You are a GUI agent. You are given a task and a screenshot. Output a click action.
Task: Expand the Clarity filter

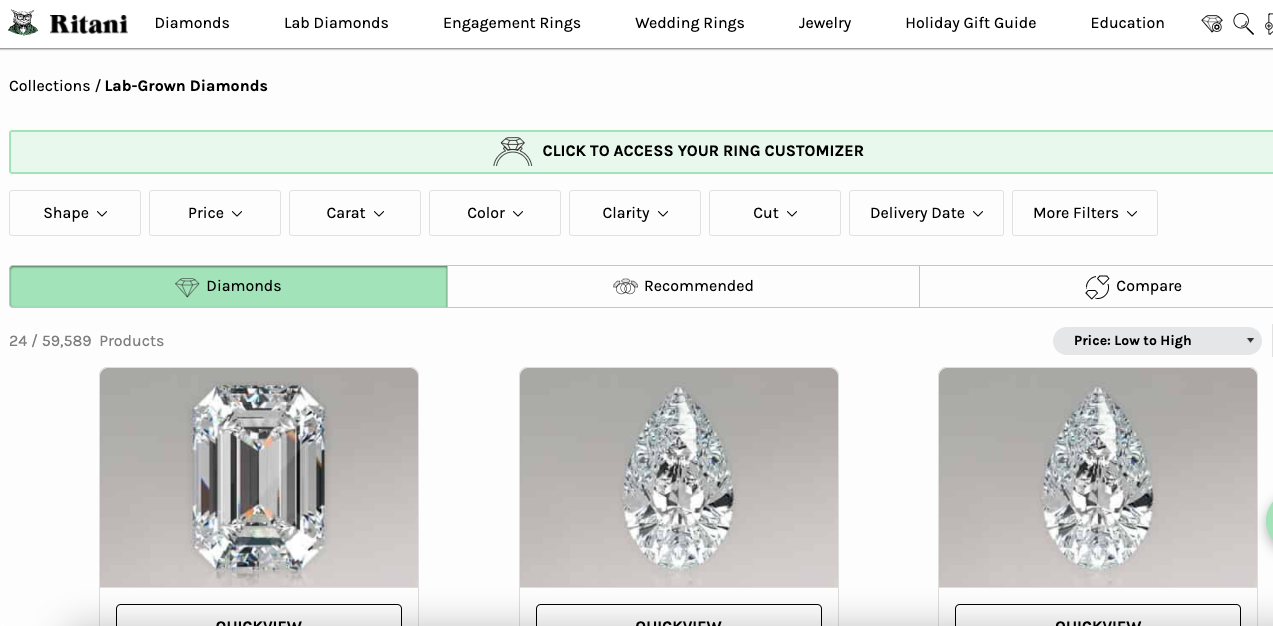click(635, 213)
